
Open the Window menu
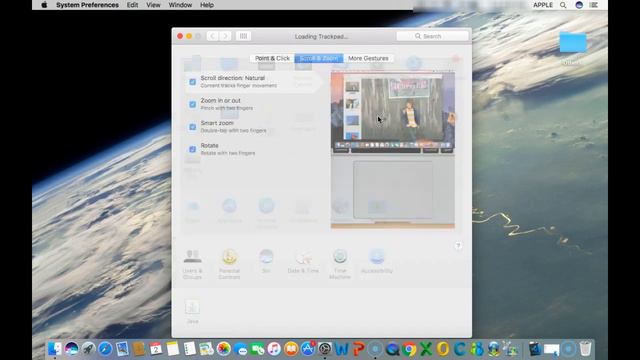tap(180, 5)
